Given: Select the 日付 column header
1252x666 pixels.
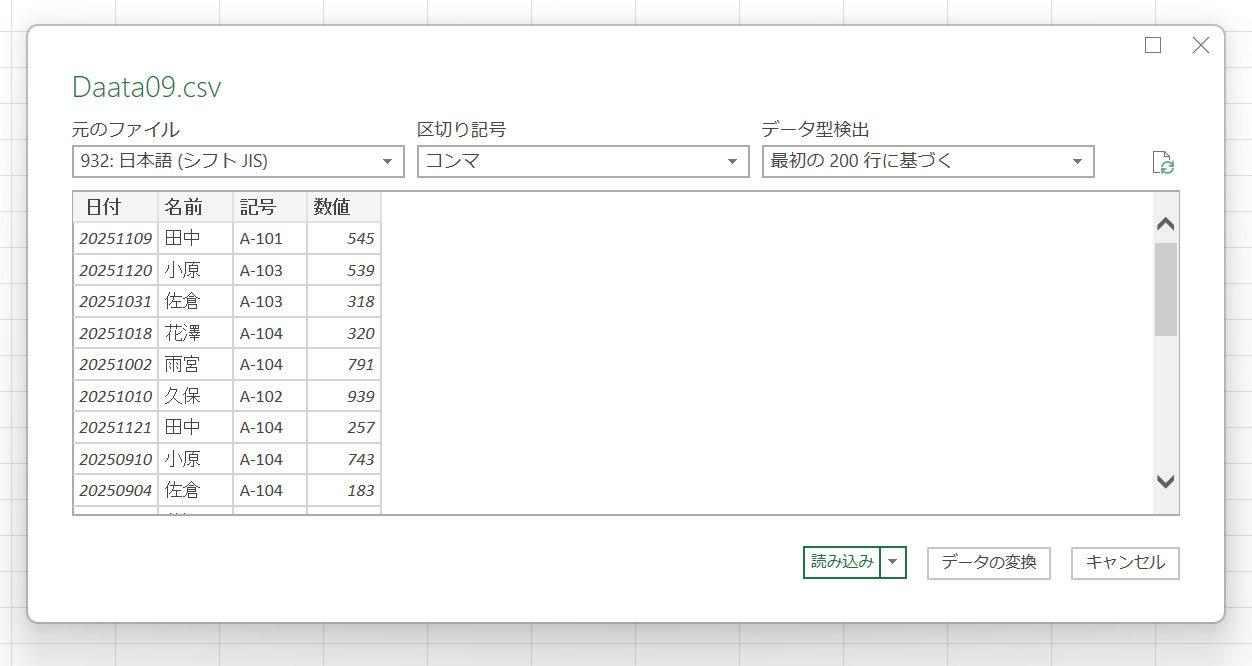Looking at the screenshot, I should (x=115, y=207).
